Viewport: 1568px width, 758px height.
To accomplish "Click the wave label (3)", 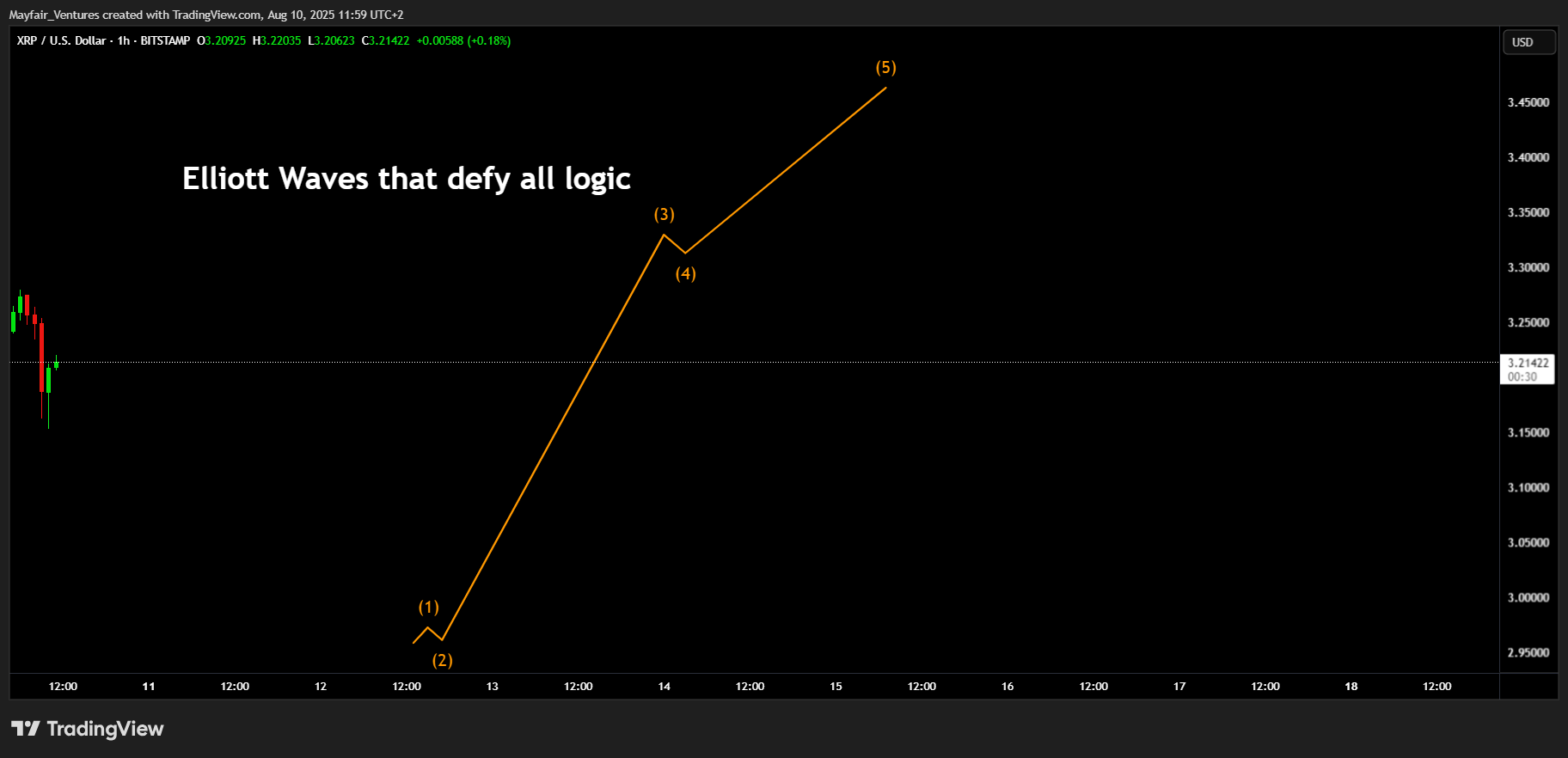I will (664, 214).
